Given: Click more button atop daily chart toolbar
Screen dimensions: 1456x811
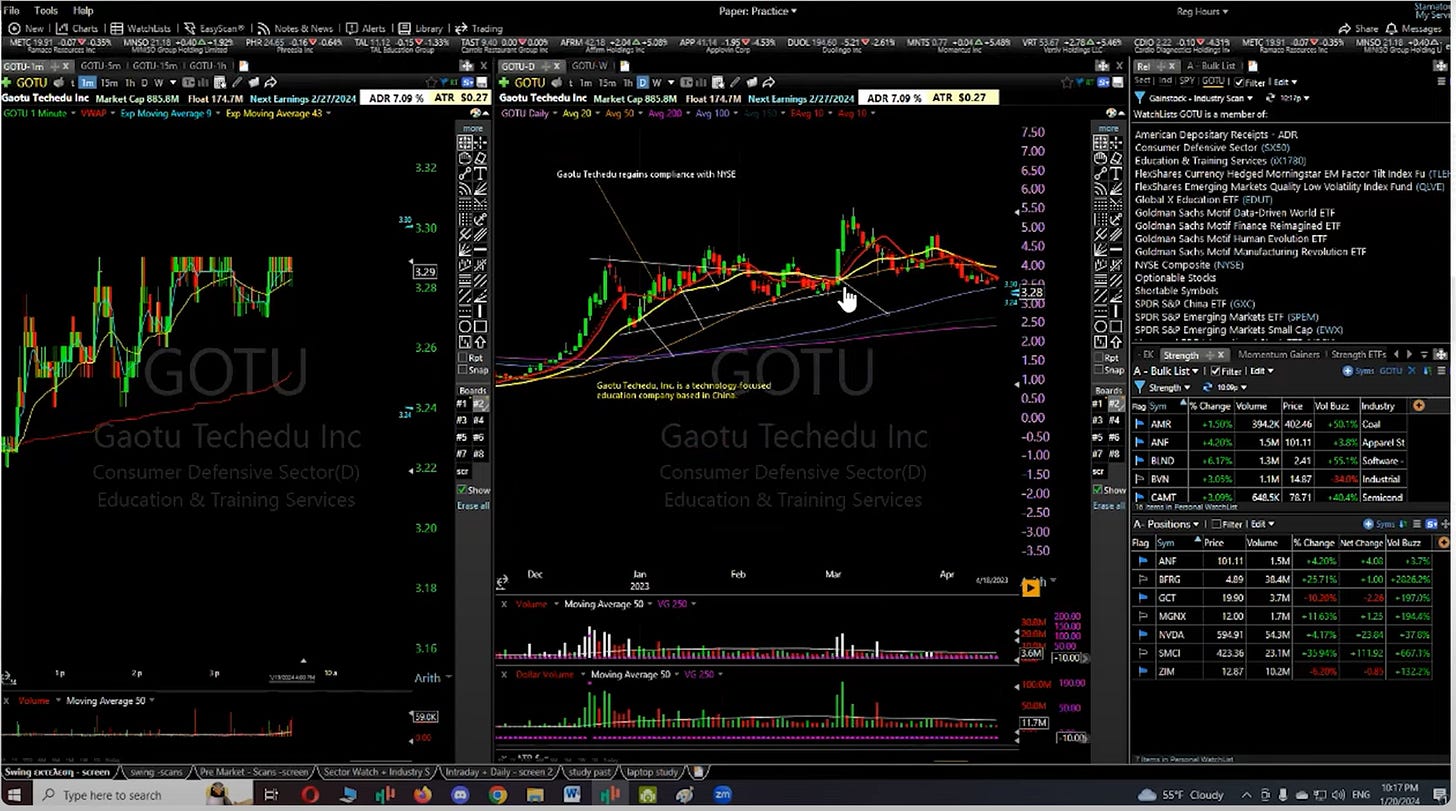Looking at the screenshot, I should (1109, 128).
